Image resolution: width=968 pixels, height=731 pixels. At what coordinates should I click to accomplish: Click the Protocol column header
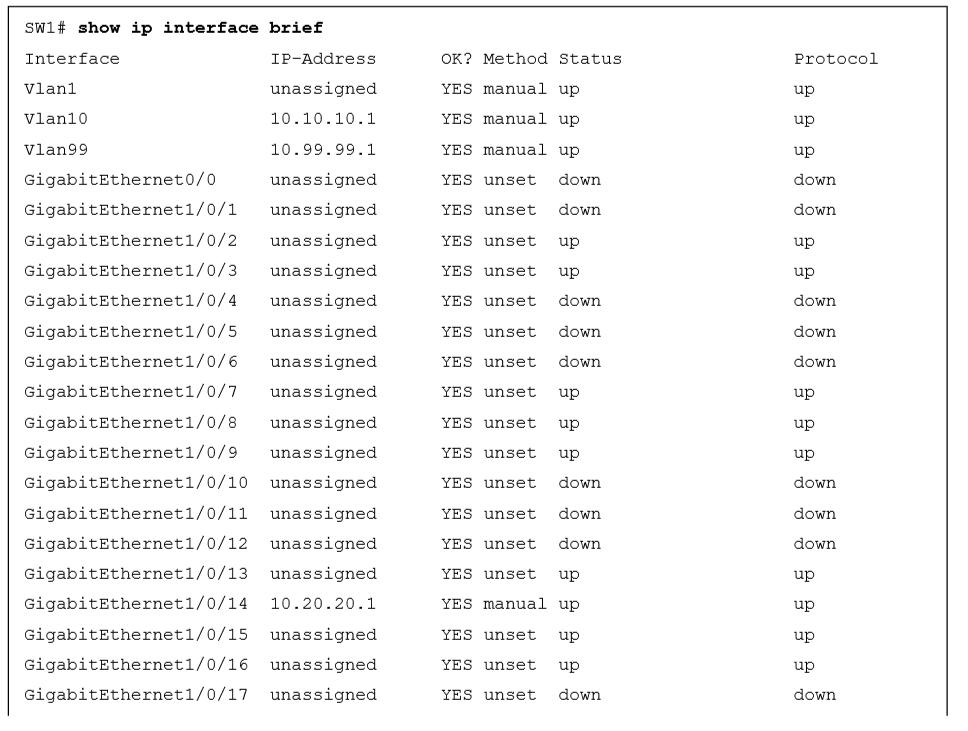pyautogui.click(x=835, y=59)
